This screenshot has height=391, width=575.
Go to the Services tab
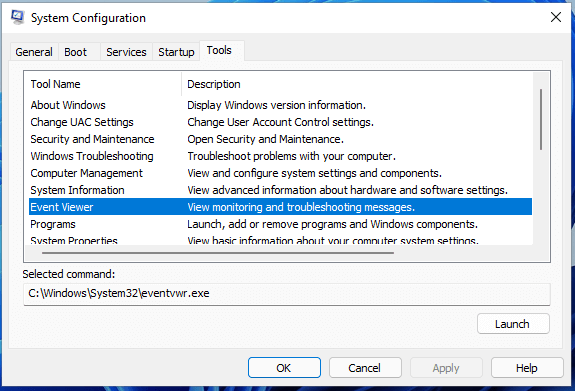coord(126,52)
